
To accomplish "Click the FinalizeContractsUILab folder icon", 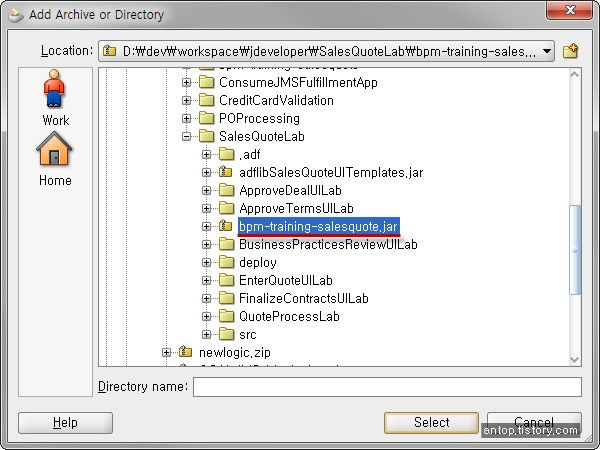I will click(227, 298).
